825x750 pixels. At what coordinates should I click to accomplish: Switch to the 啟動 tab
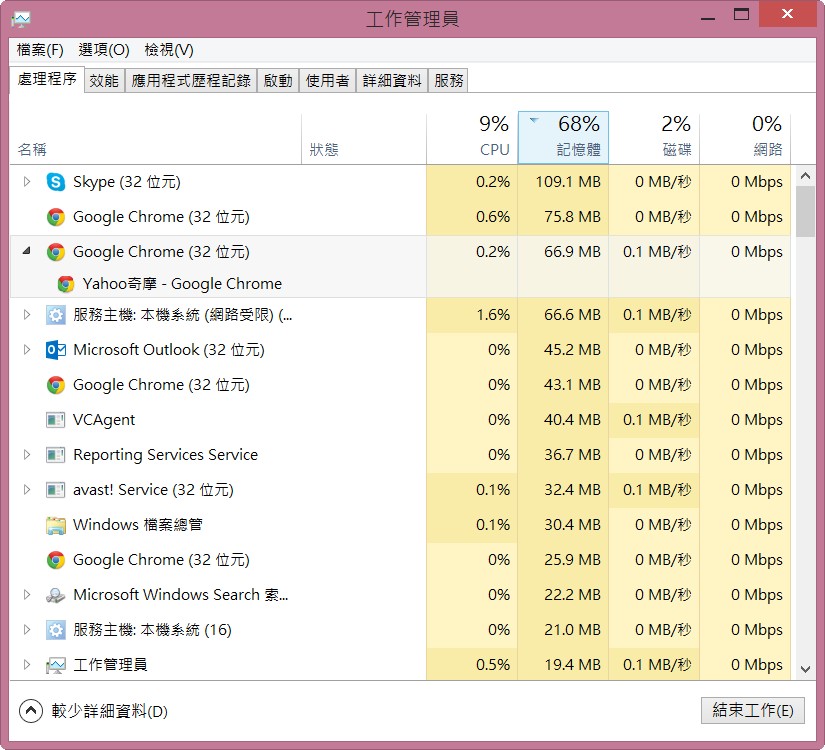(x=278, y=81)
